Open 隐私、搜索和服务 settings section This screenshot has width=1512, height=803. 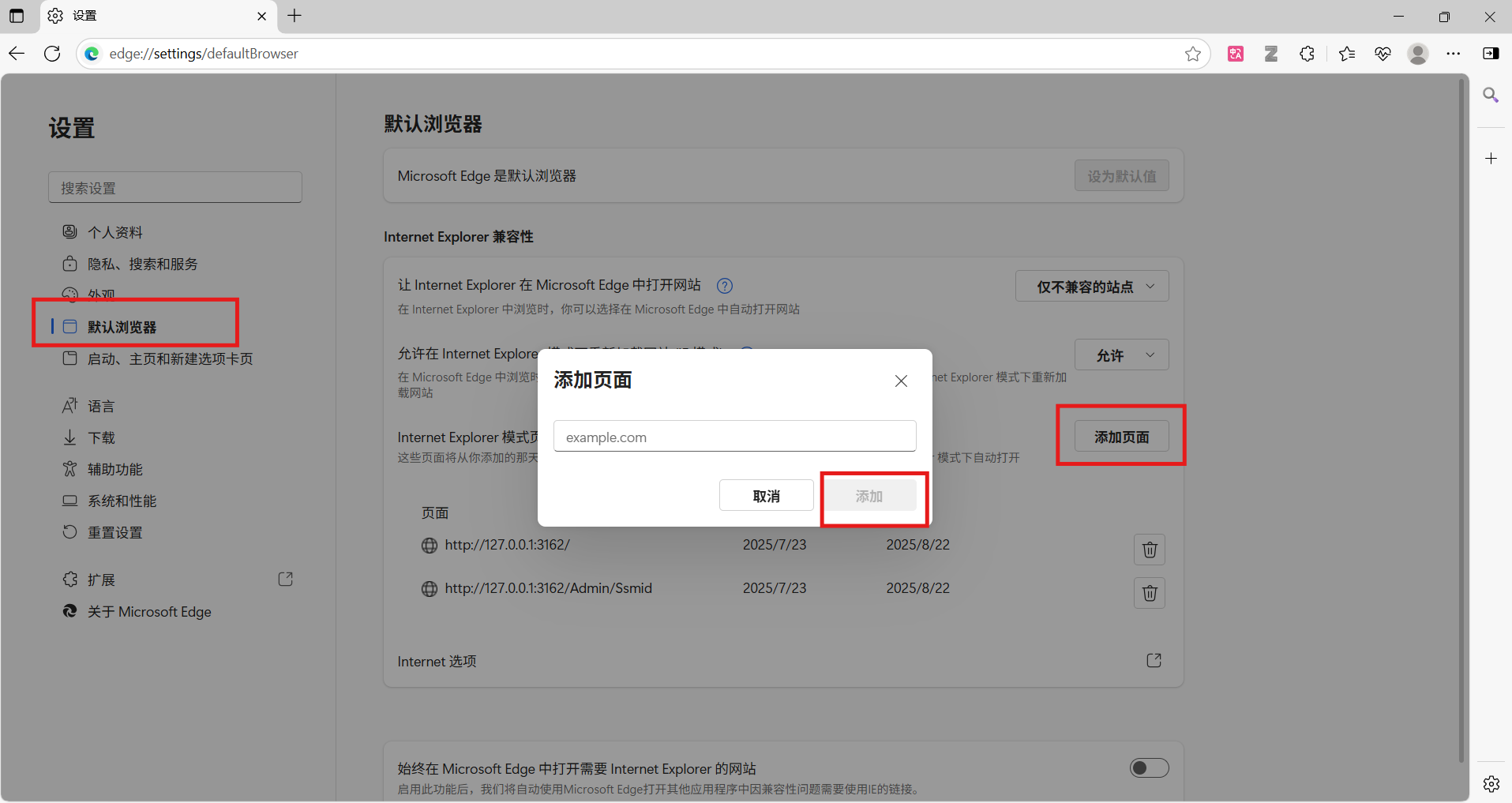(143, 264)
